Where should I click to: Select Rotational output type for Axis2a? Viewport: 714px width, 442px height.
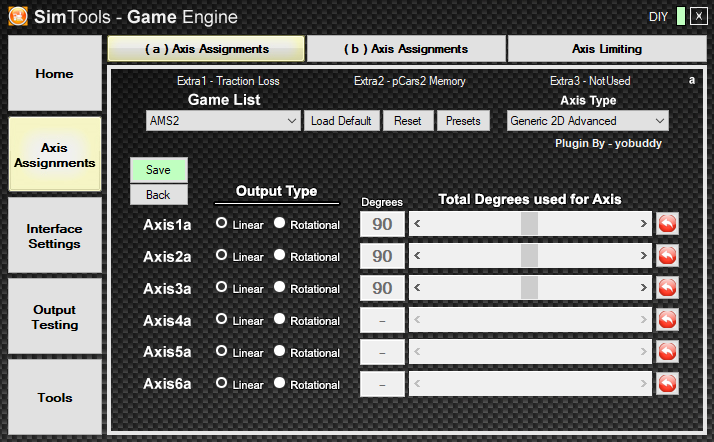(280, 256)
